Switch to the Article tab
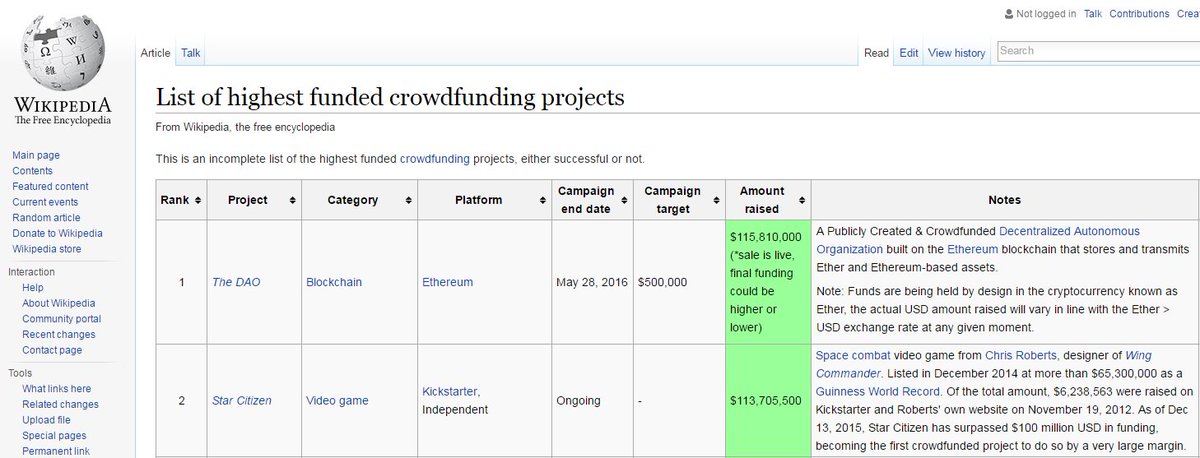Image resolution: width=1200 pixels, height=458 pixels. (x=155, y=52)
